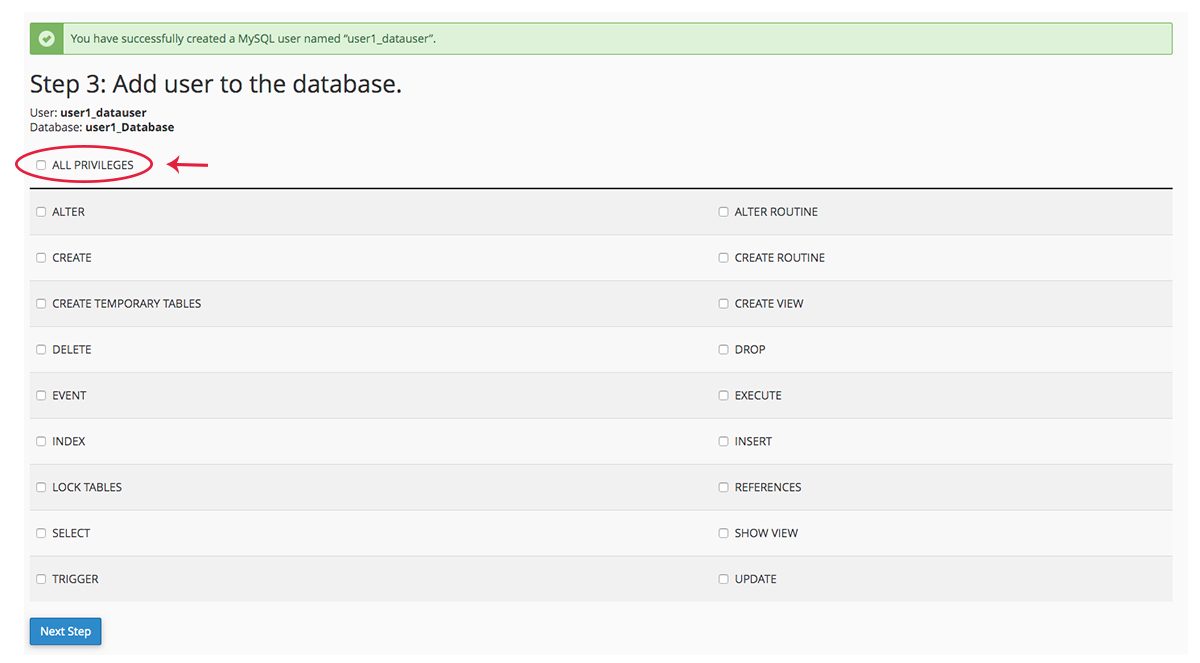Click the success message about MySQL user
The image size is (1200, 663).
pyautogui.click(x=253, y=39)
